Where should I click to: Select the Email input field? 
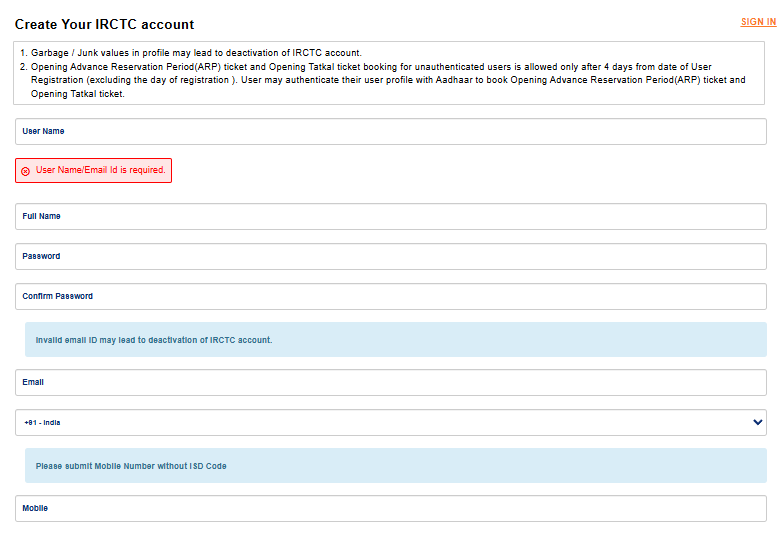[x=390, y=382]
